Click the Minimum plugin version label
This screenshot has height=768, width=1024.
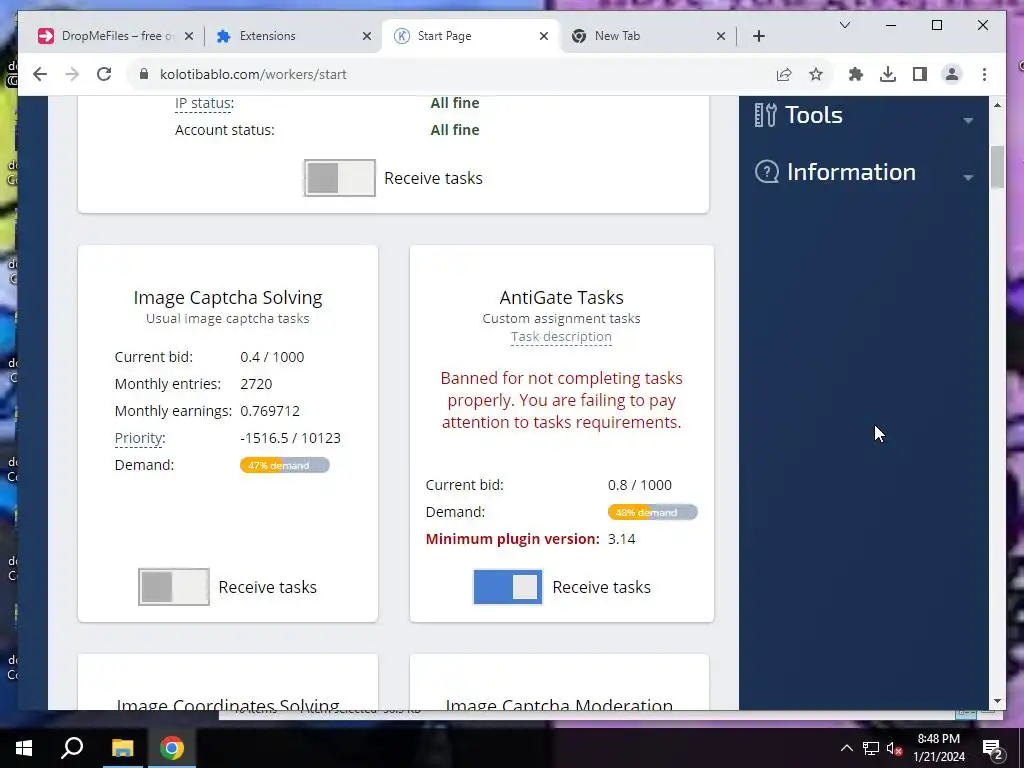point(513,539)
